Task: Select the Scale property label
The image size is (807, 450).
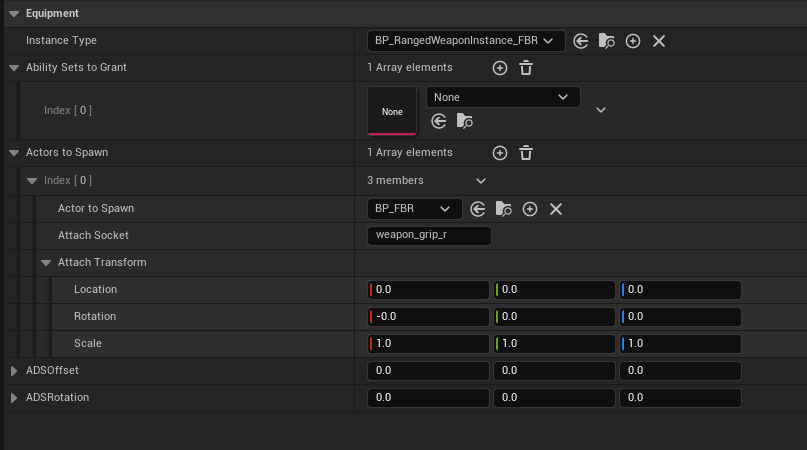Action: point(87,343)
